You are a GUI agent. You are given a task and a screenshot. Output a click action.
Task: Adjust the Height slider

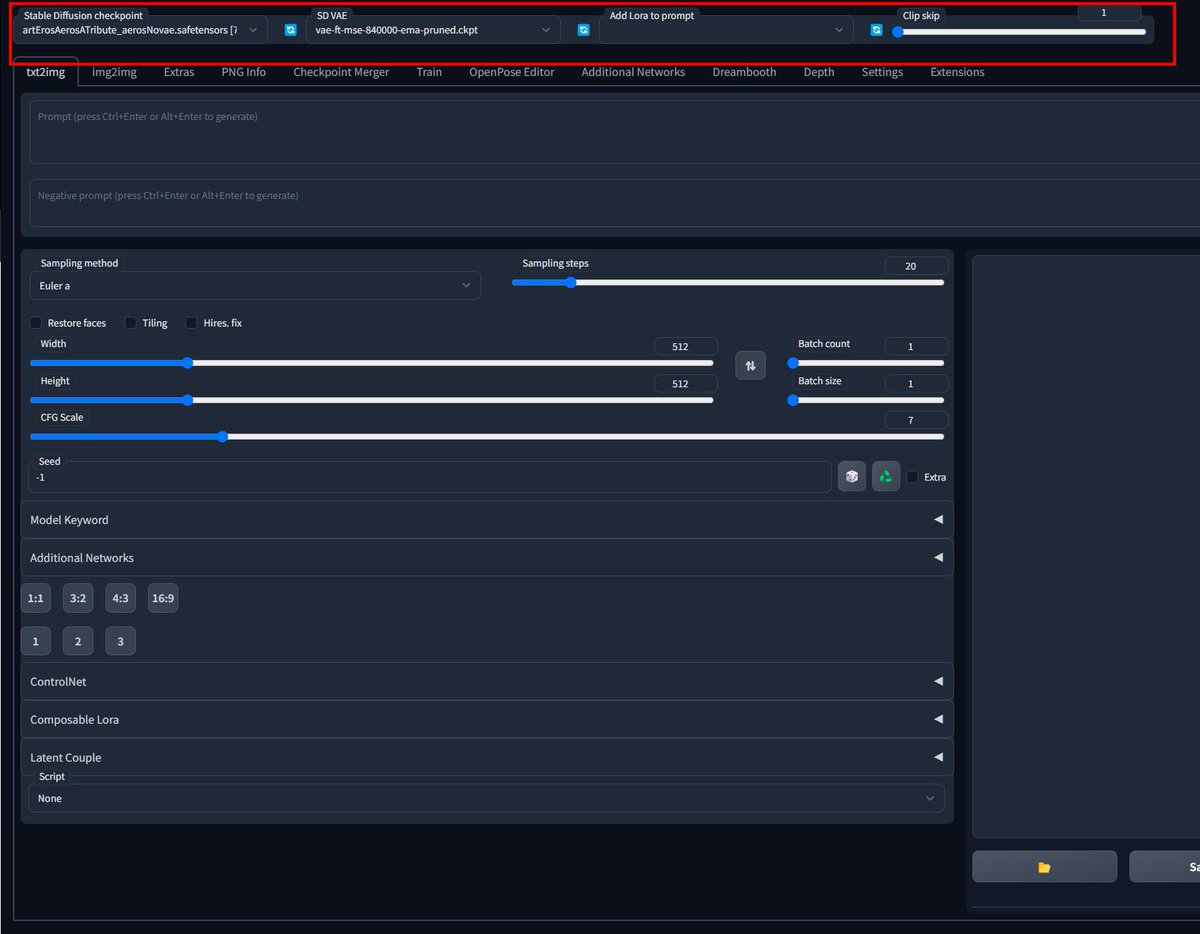click(372, 400)
